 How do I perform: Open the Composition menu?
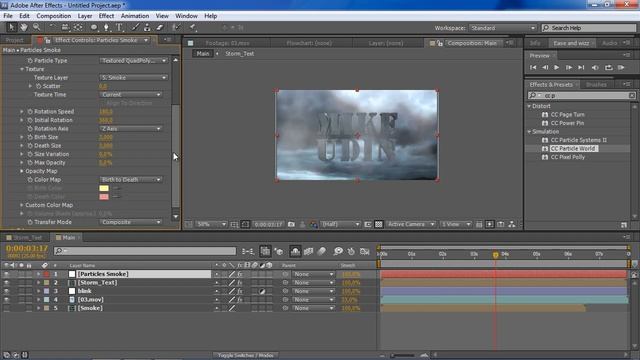(53, 16)
